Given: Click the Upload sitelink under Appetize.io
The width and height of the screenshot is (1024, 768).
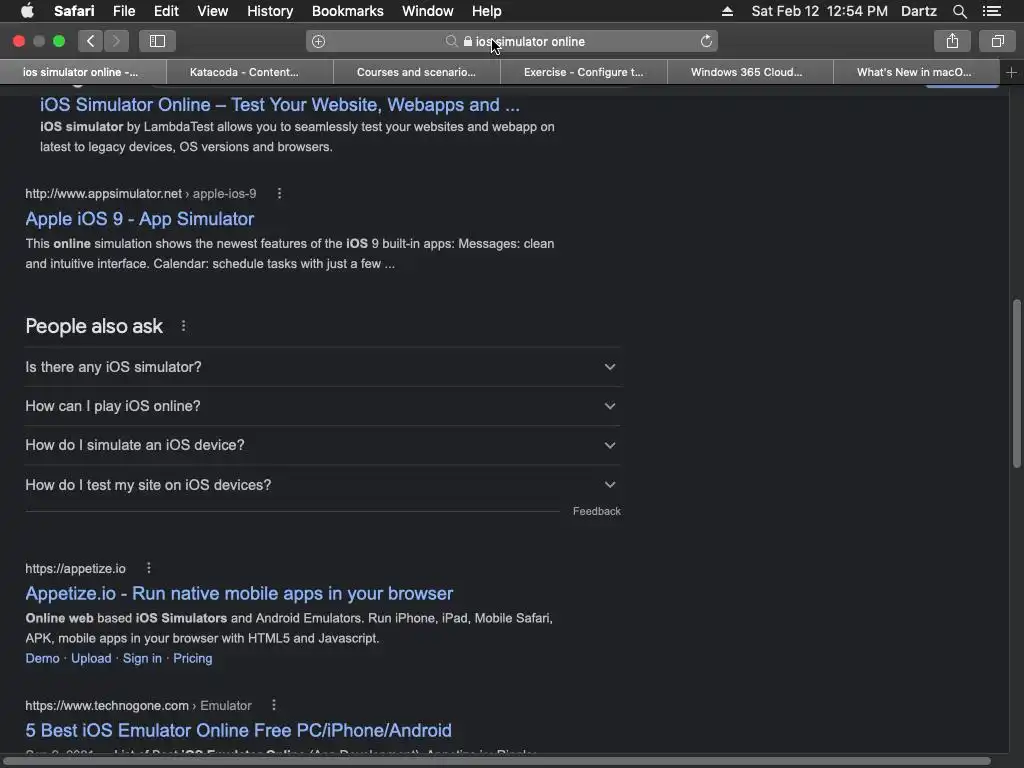Looking at the screenshot, I should tap(91, 658).
